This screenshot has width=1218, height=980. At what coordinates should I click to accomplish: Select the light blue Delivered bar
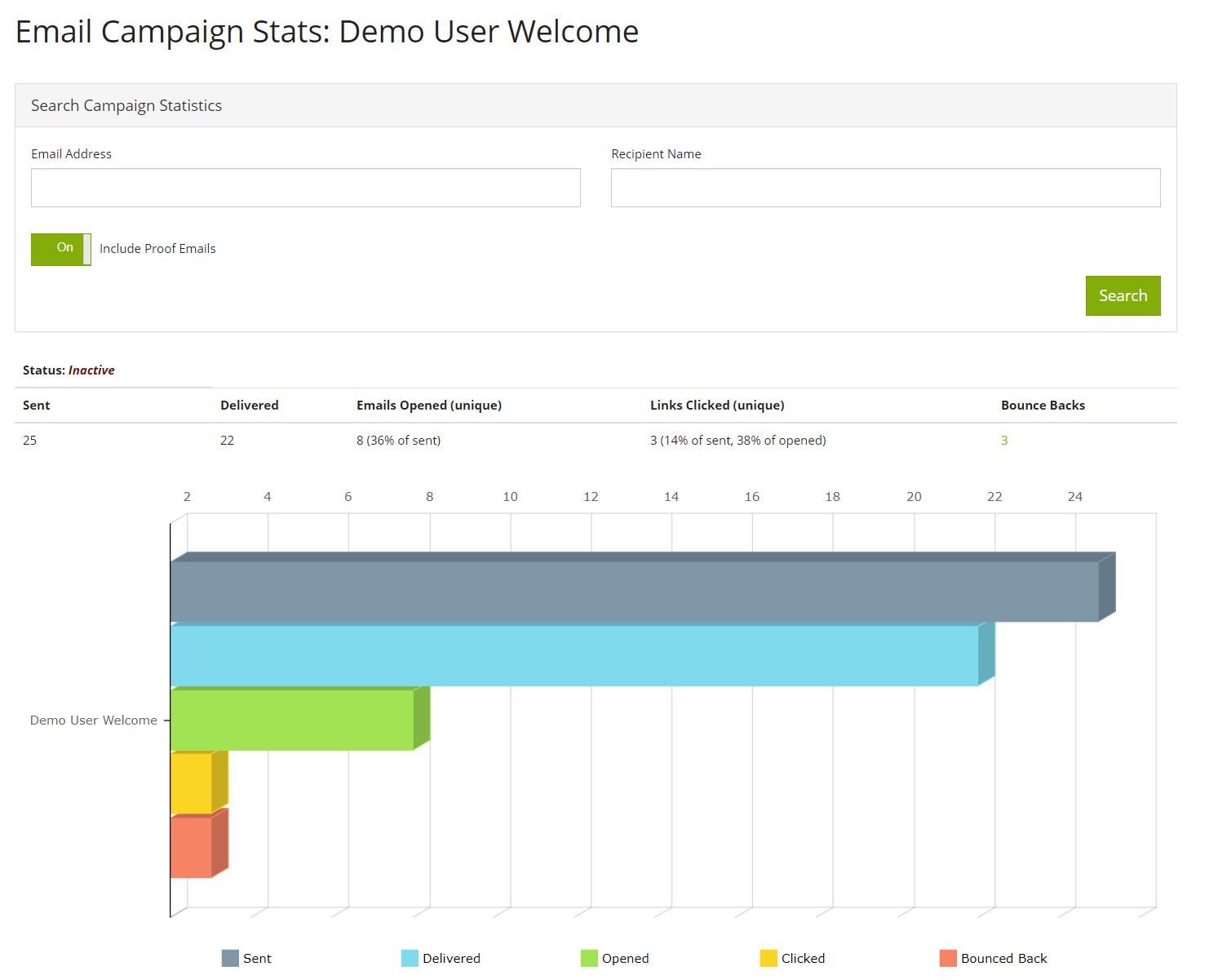[574, 655]
